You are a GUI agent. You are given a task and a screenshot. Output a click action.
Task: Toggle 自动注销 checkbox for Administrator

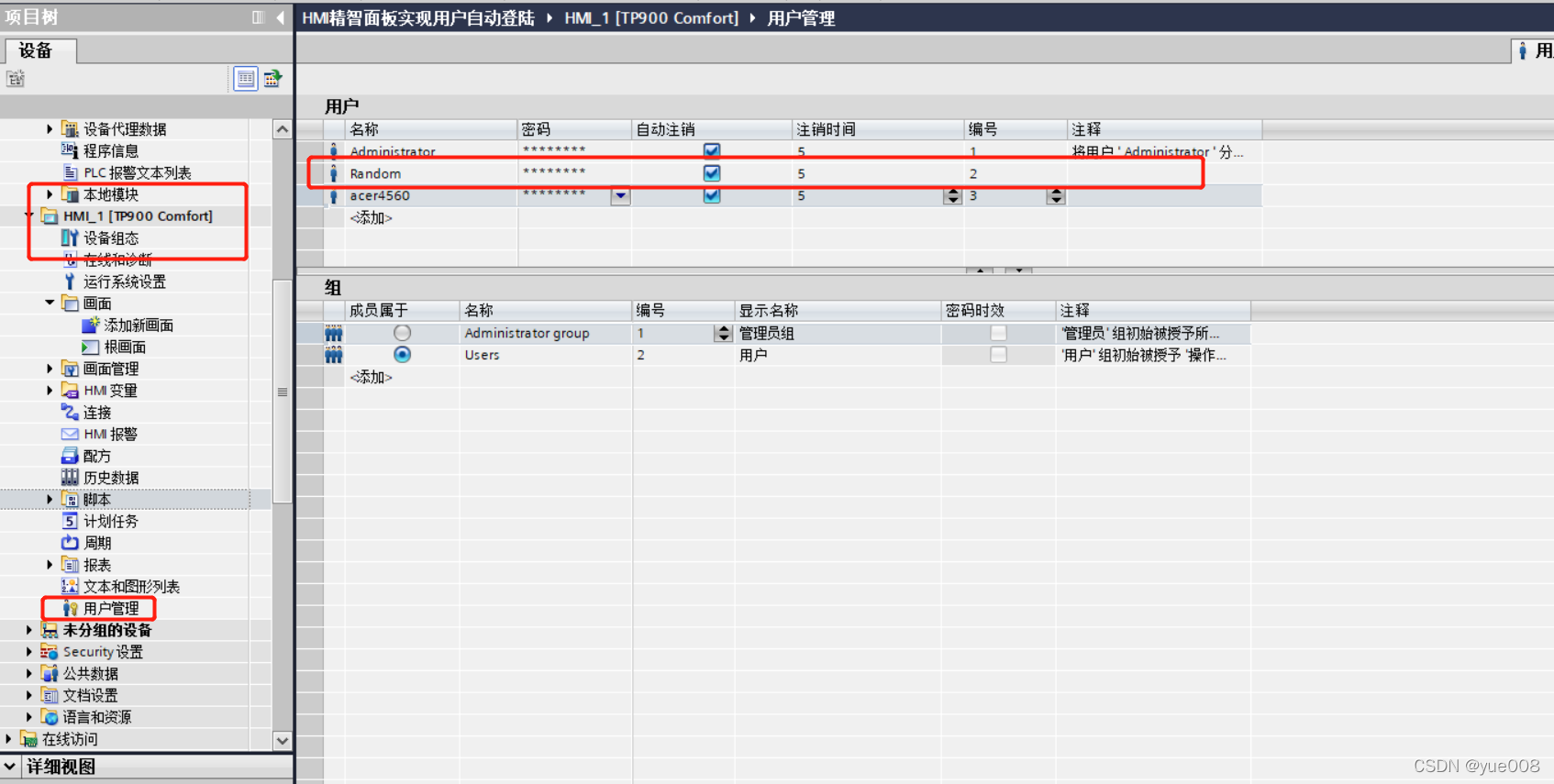(x=712, y=150)
